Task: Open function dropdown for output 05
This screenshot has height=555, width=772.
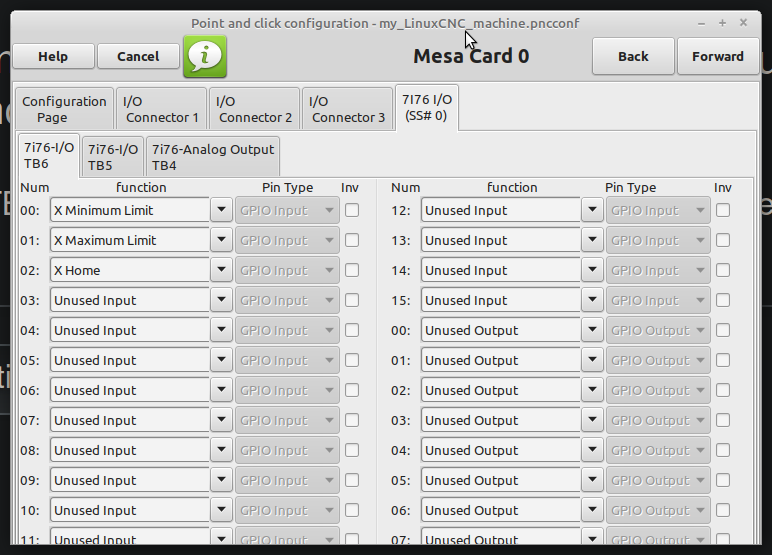Action: tap(592, 481)
